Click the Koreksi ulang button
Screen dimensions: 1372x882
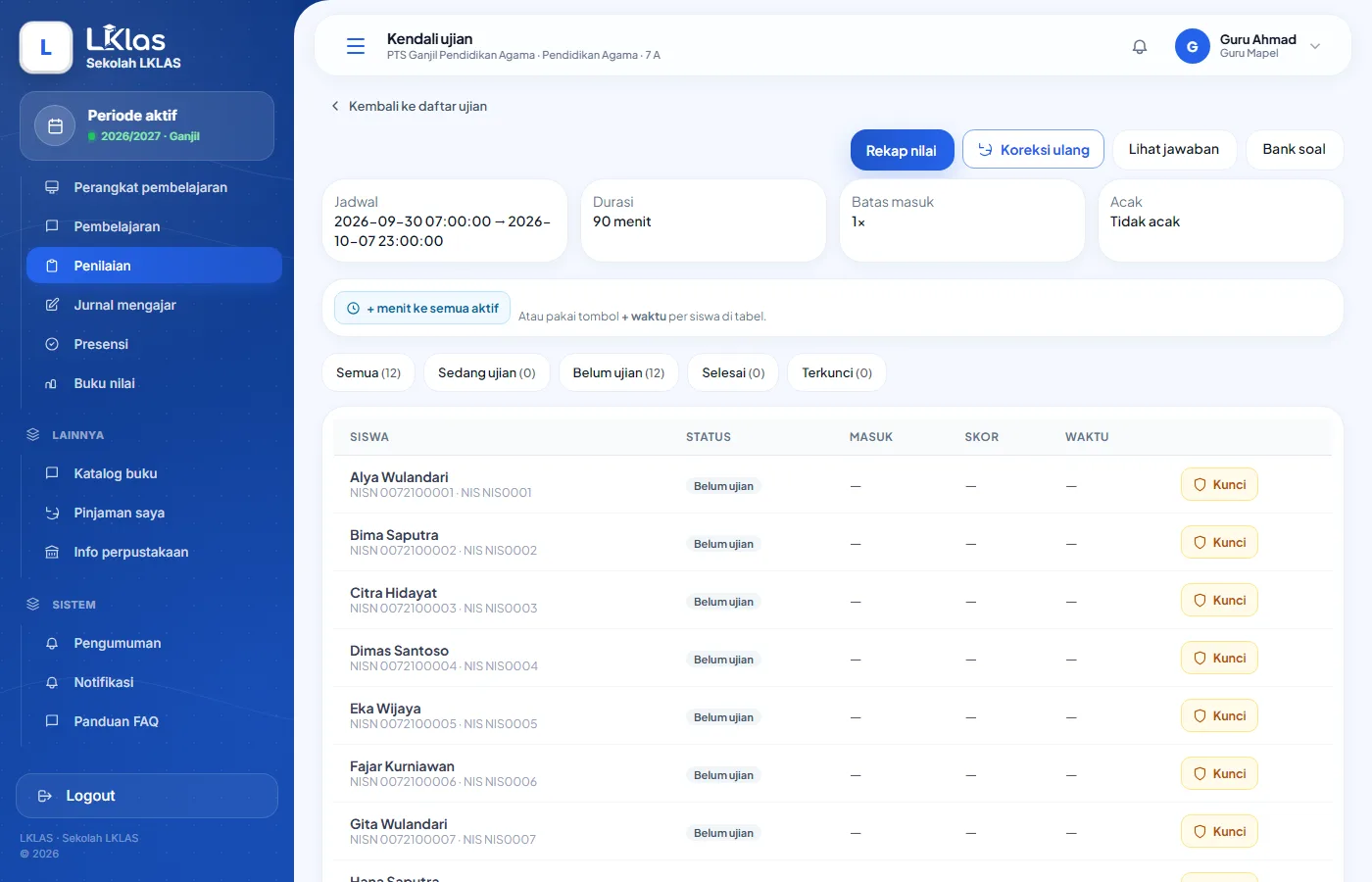[x=1033, y=149]
